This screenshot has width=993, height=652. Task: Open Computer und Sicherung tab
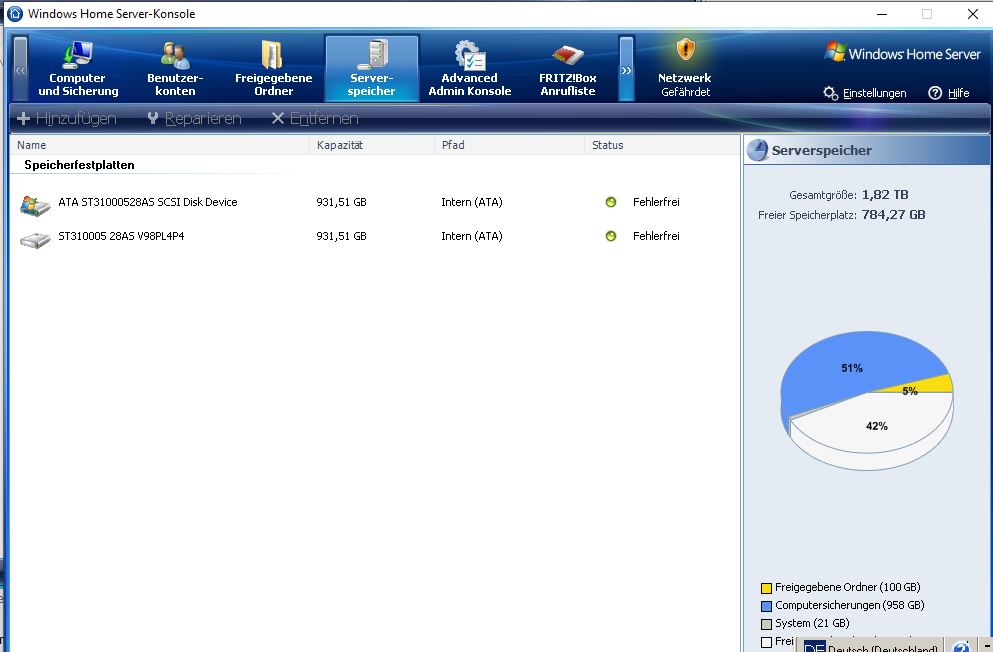click(78, 68)
